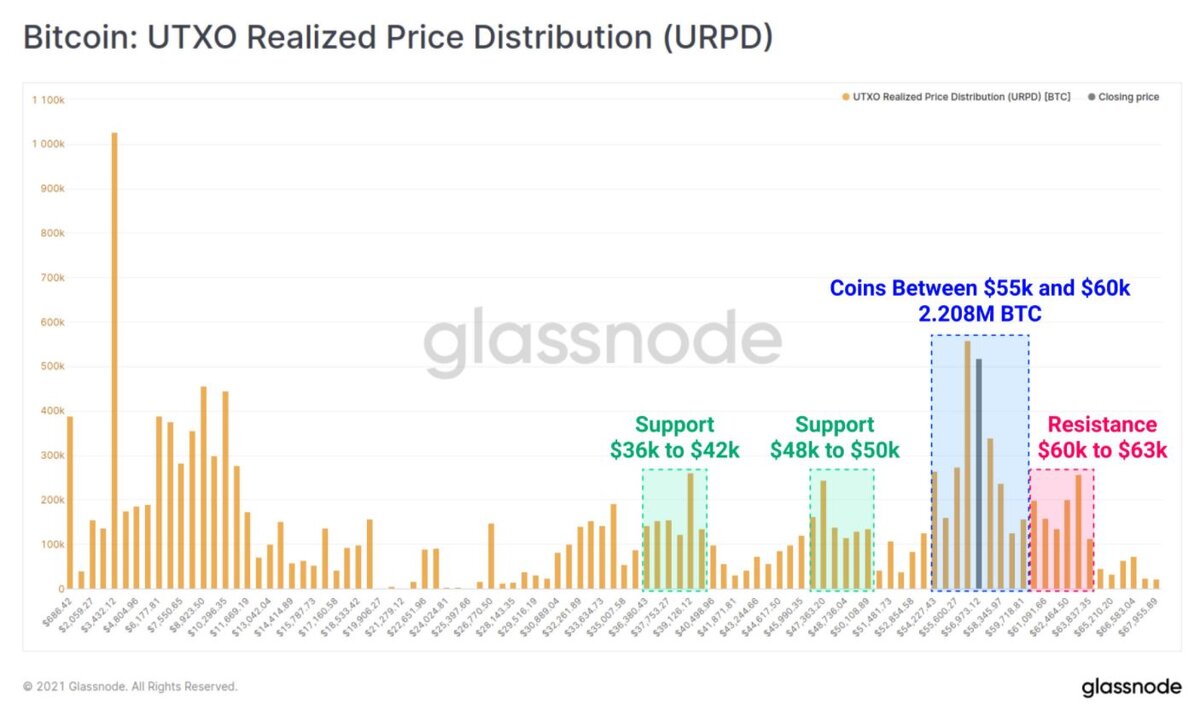Click the glassnode logo at bottom right
The width and height of the screenshot is (1200, 716).
1129,688
